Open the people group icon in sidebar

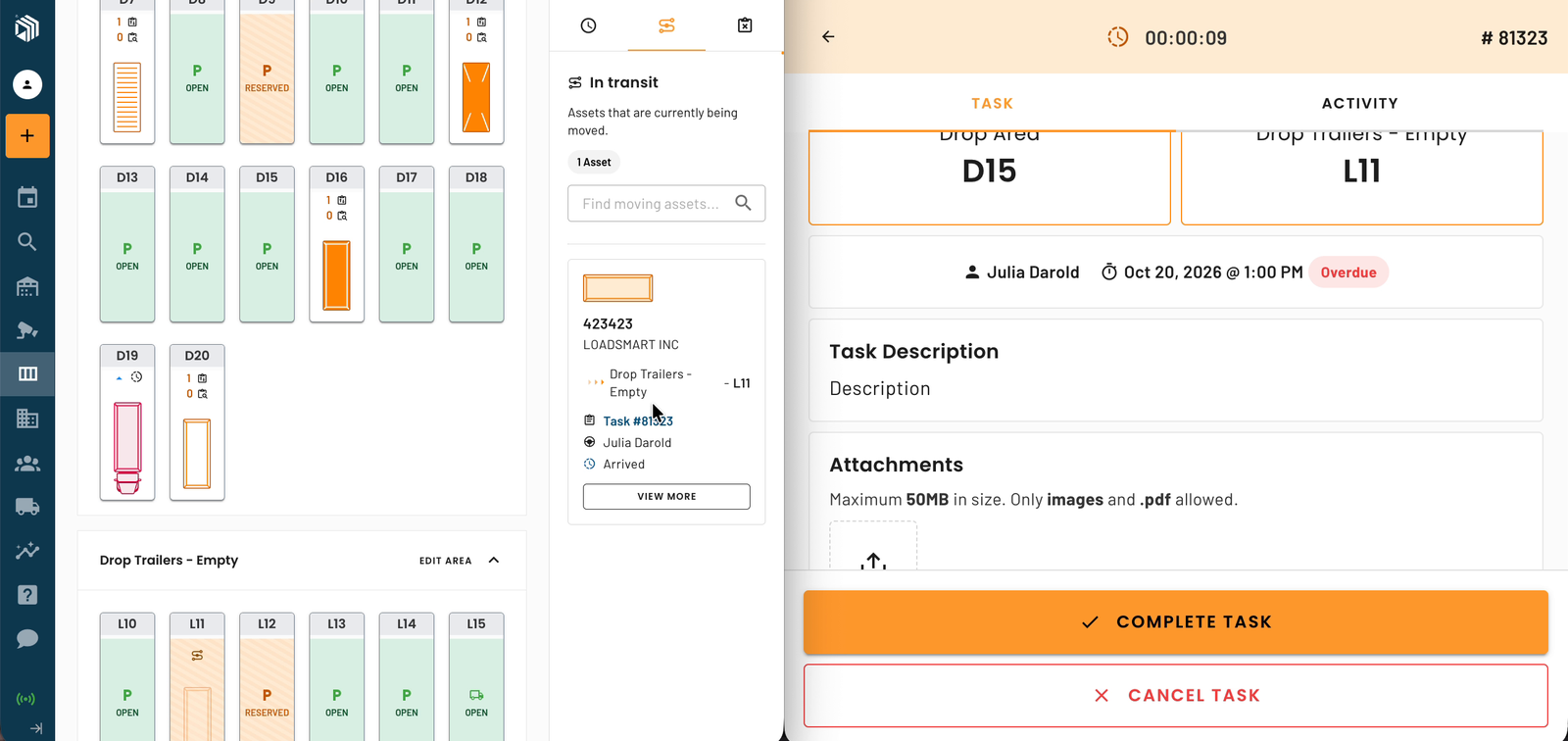pyautogui.click(x=27, y=464)
